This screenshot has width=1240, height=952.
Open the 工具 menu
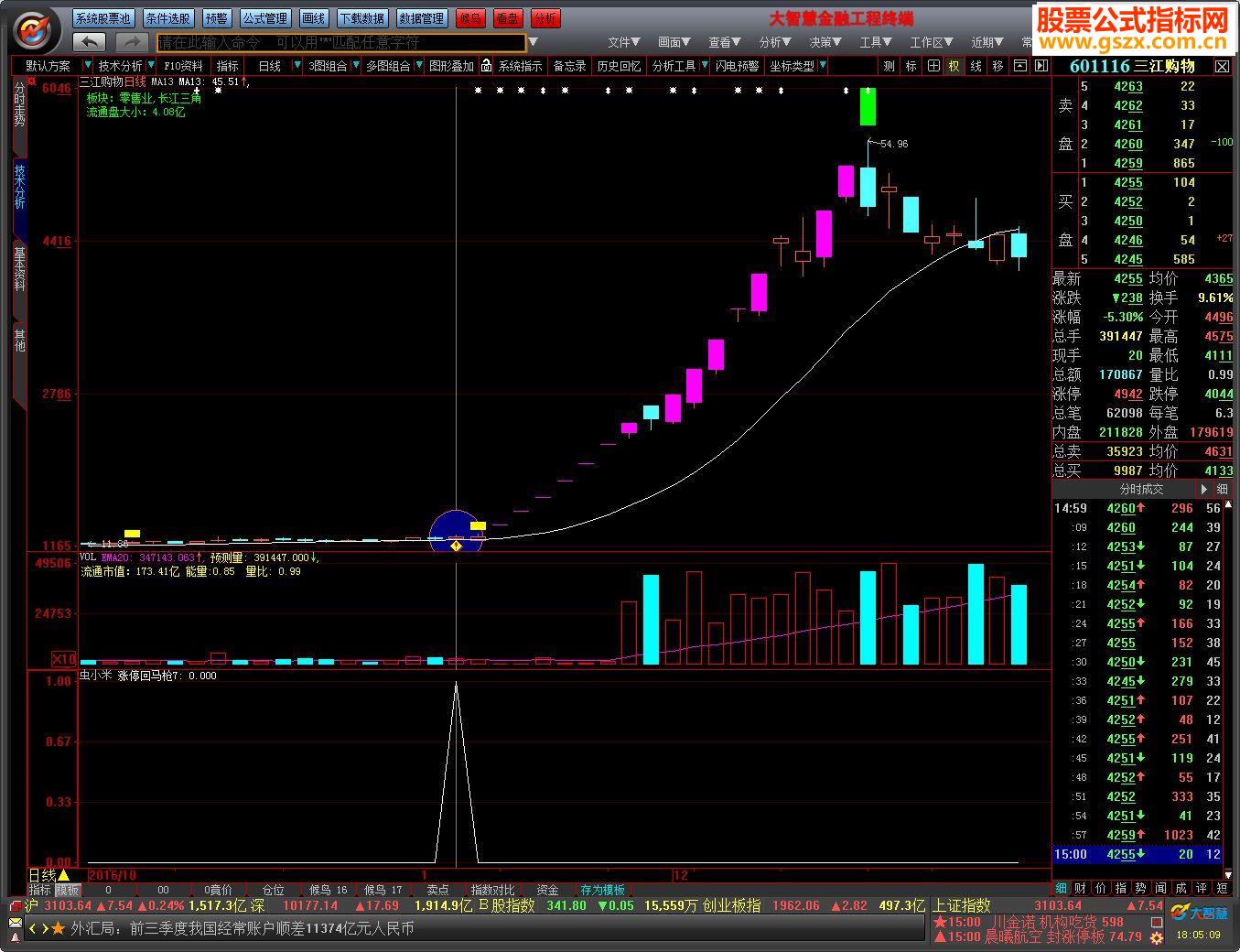pyautogui.click(x=876, y=42)
